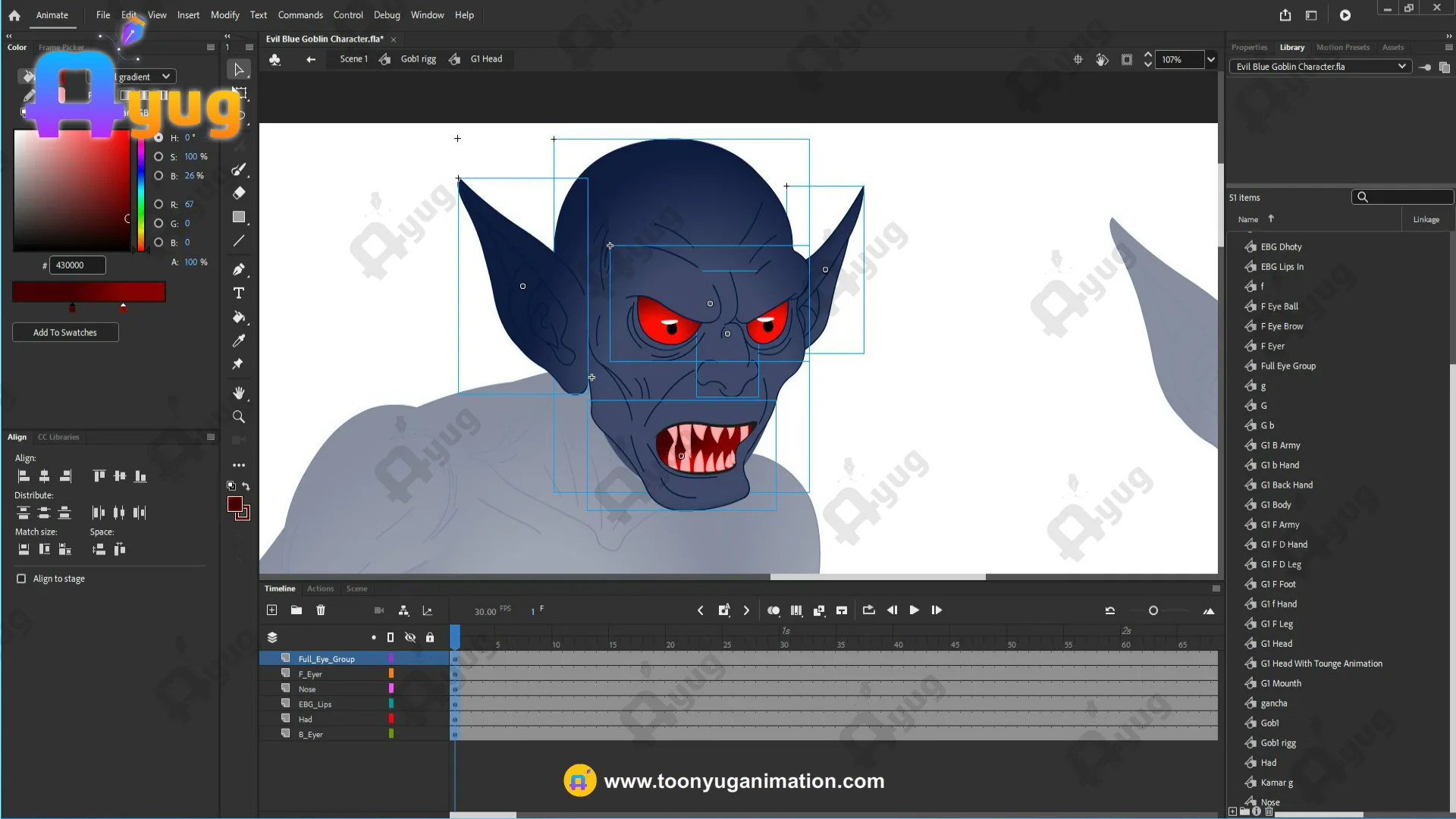Select the Eraser tool
1456x819 pixels.
pyautogui.click(x=239, y=193)
